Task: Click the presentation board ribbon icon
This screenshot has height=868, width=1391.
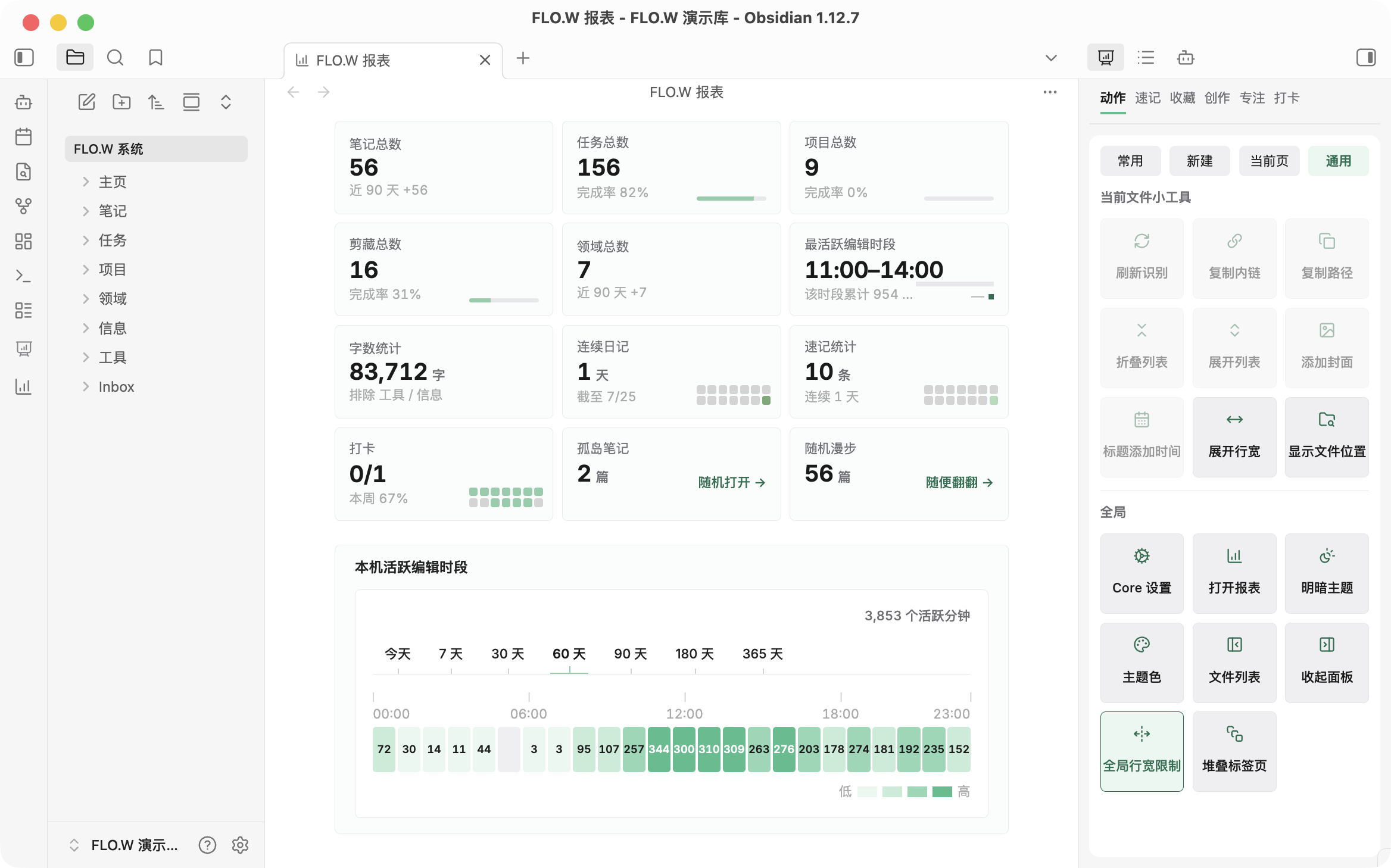Action: [24, 348]
